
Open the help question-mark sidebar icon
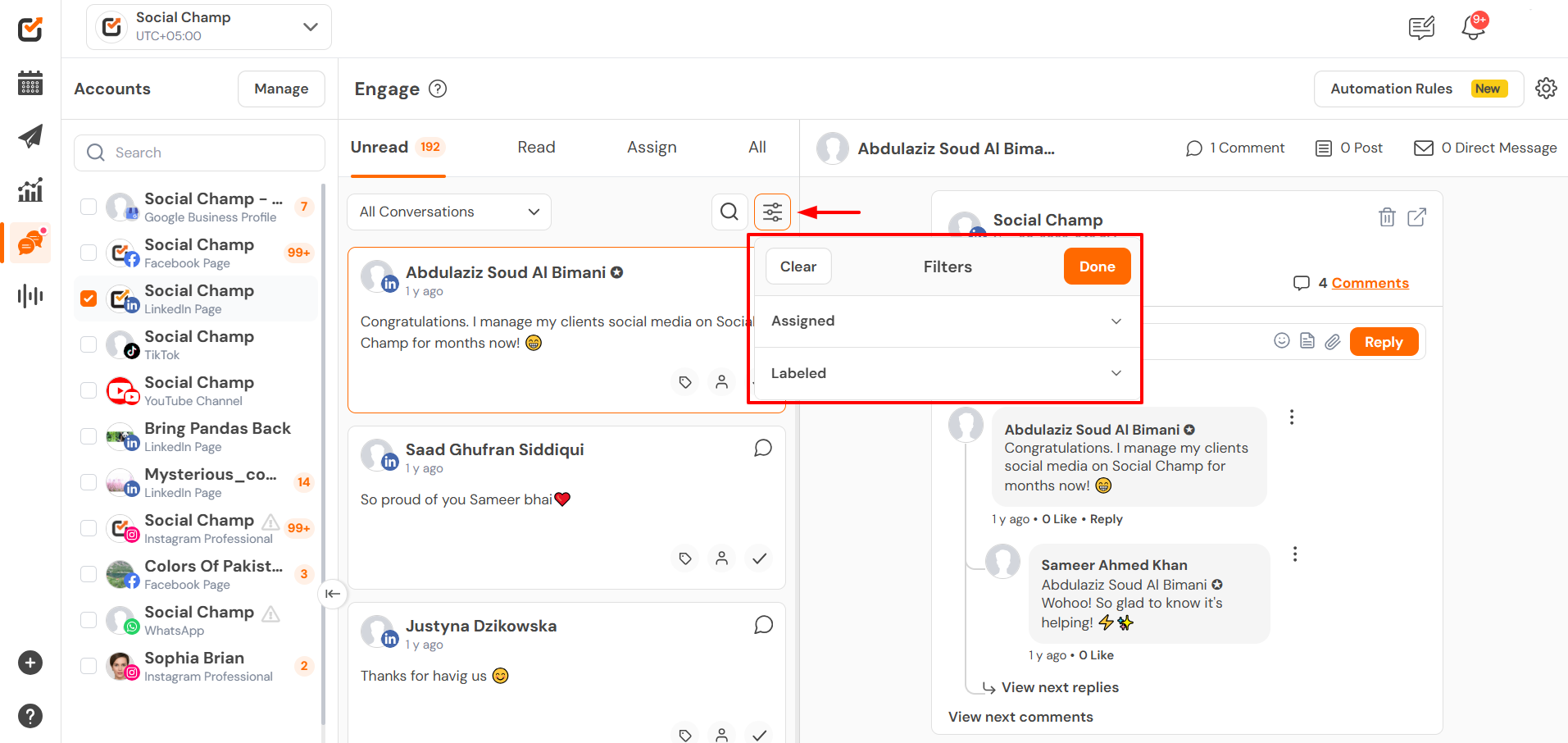click(x=30, y=716)
